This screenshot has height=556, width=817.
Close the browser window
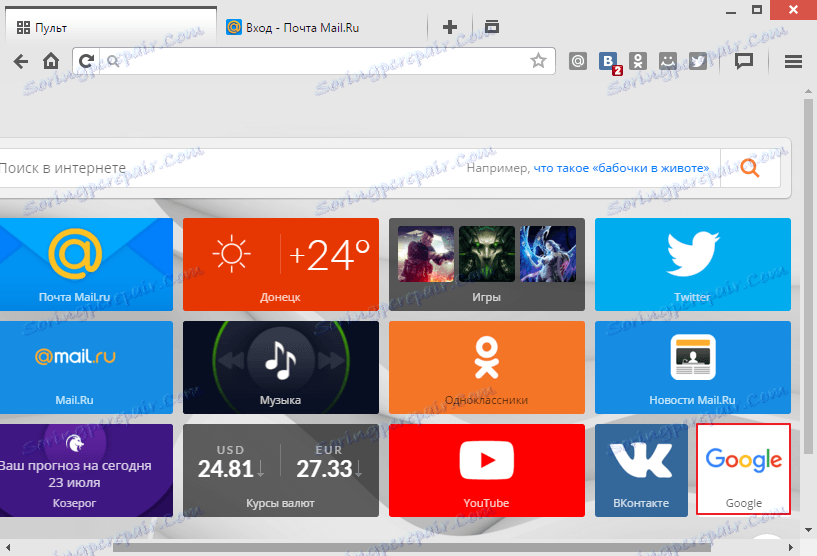(793, 9)
